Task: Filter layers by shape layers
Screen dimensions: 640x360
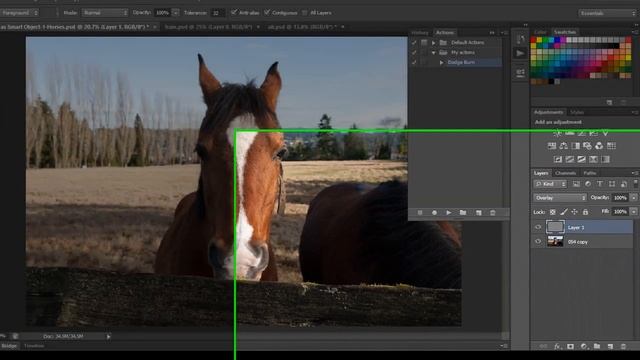Action: (612, 184)
